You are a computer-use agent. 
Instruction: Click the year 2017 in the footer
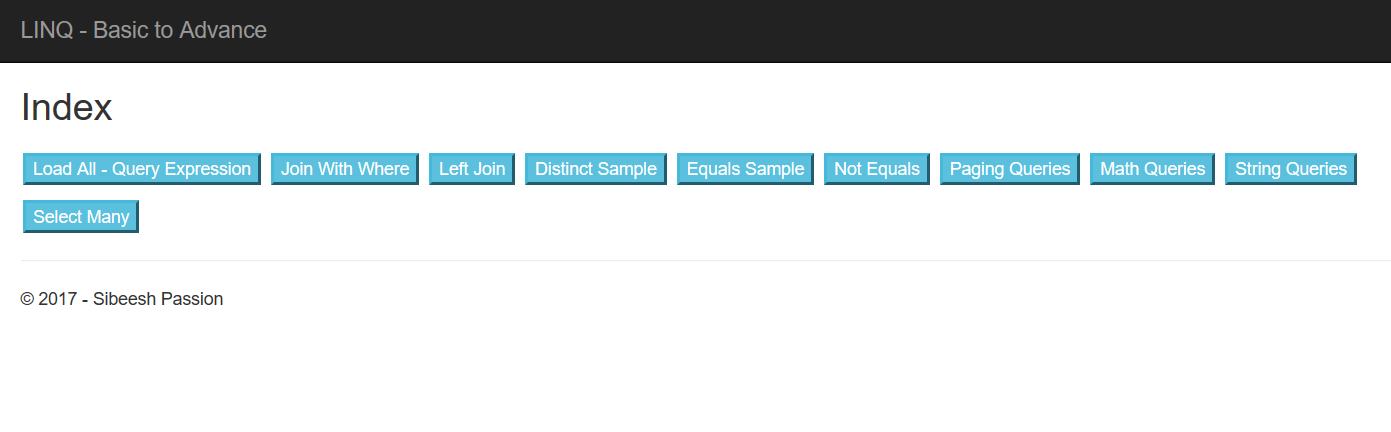coord(58,299)
